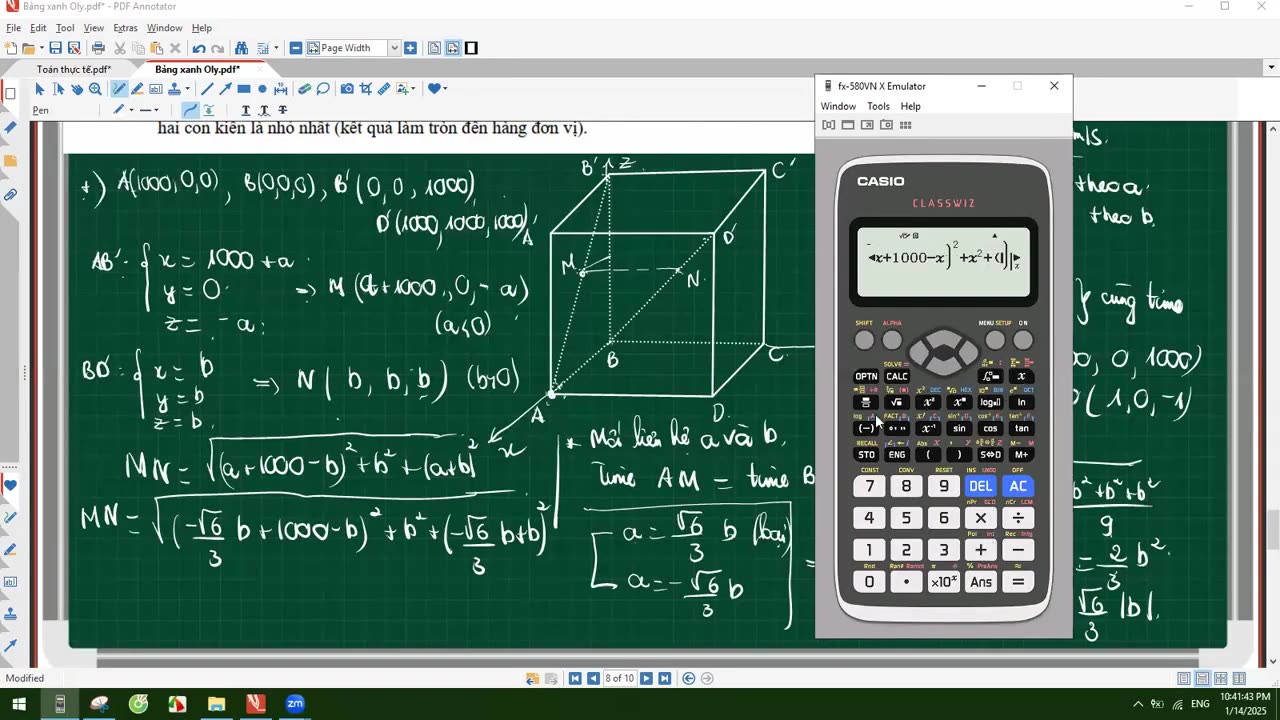Click the page number field 8 of 10
The image size is (1280, 720).
tap(619, 678)
